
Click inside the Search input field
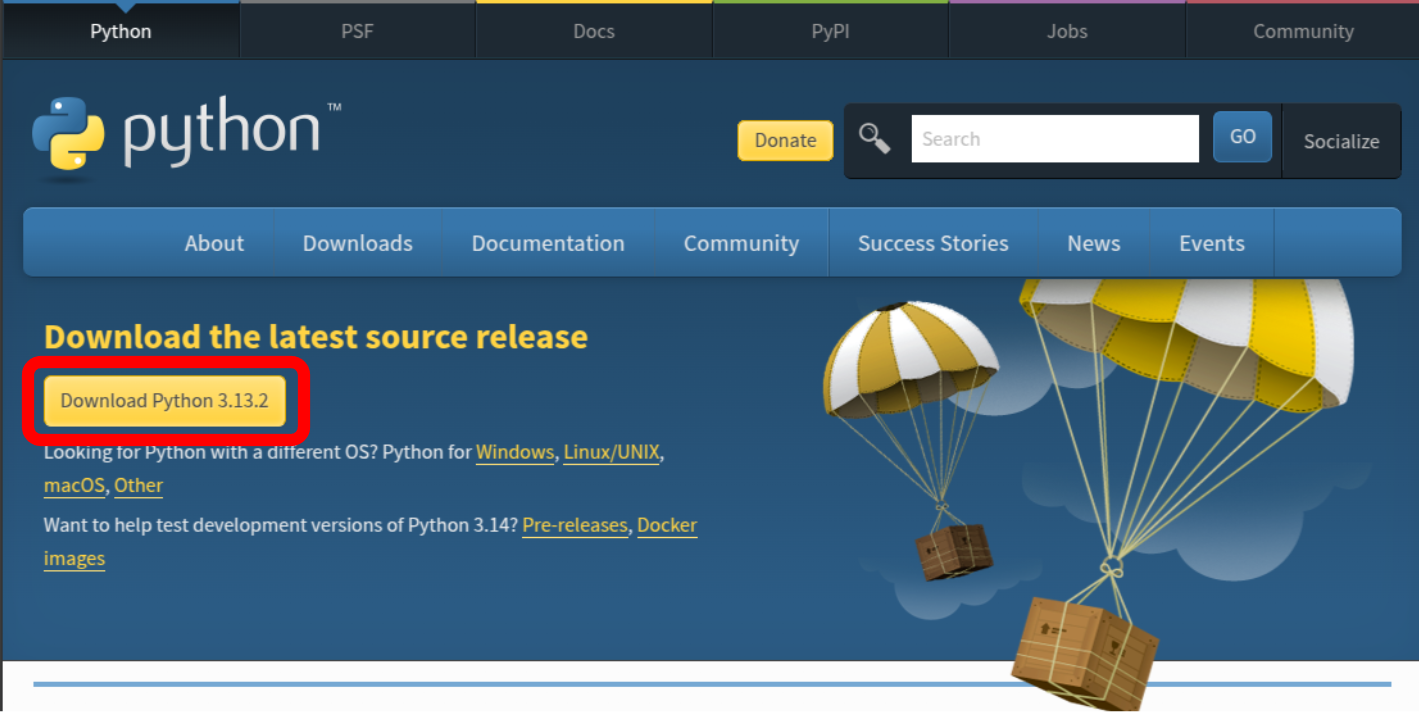click(1054, 138)
